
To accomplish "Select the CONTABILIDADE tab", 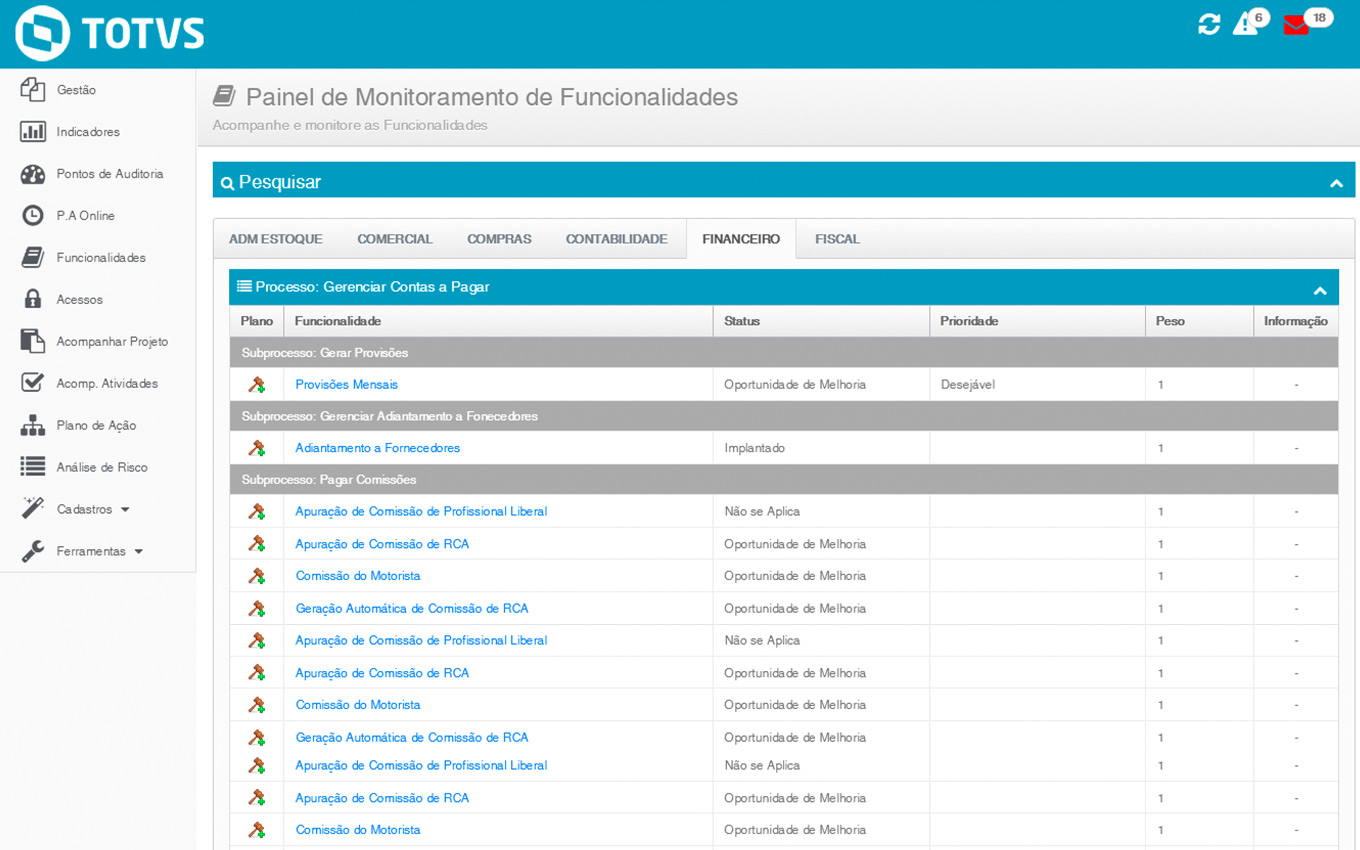I will point(616,239).
